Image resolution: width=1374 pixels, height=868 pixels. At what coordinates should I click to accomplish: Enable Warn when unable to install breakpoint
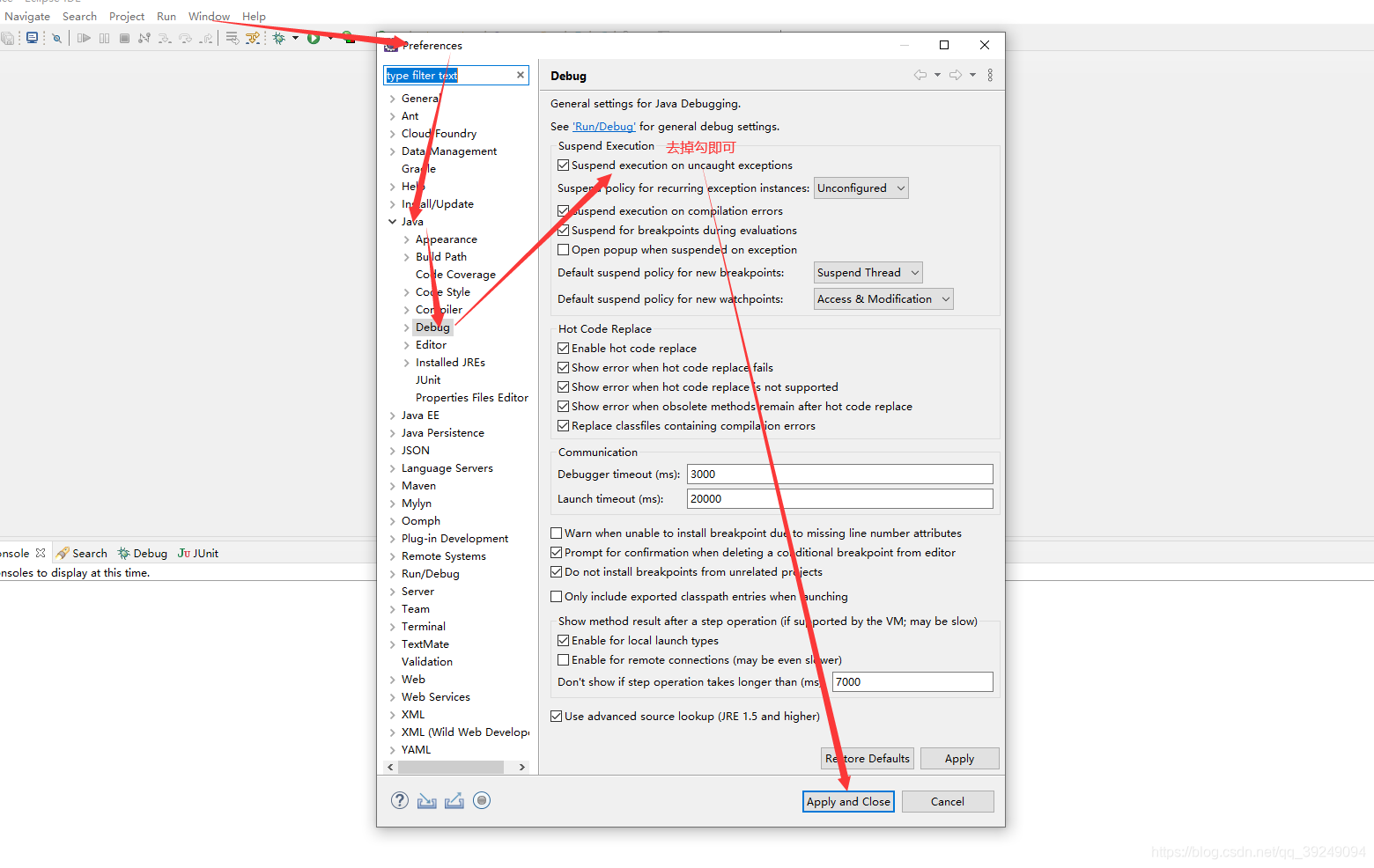tap(557, 533)
